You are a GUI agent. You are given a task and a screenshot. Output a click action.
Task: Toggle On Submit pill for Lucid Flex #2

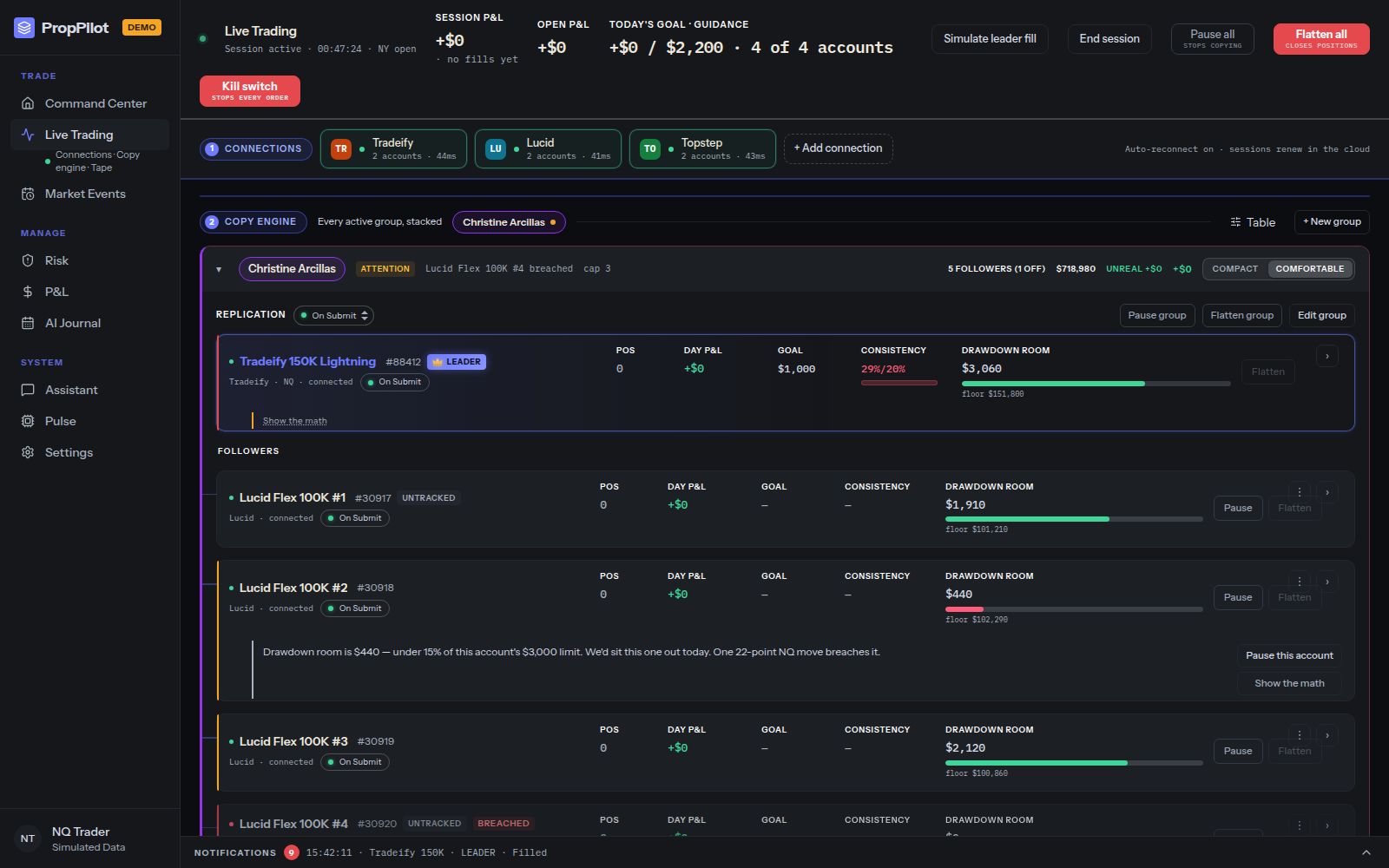click(355, 608)
